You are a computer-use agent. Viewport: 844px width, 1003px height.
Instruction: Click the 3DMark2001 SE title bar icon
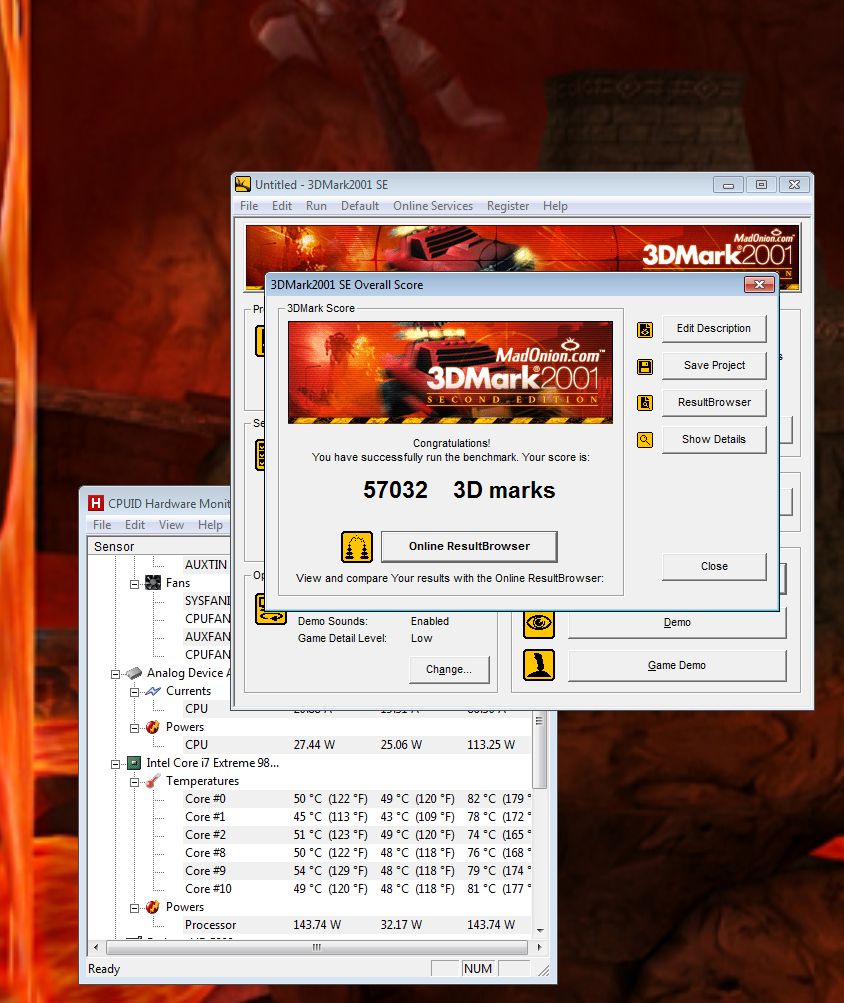click(243, 184)
